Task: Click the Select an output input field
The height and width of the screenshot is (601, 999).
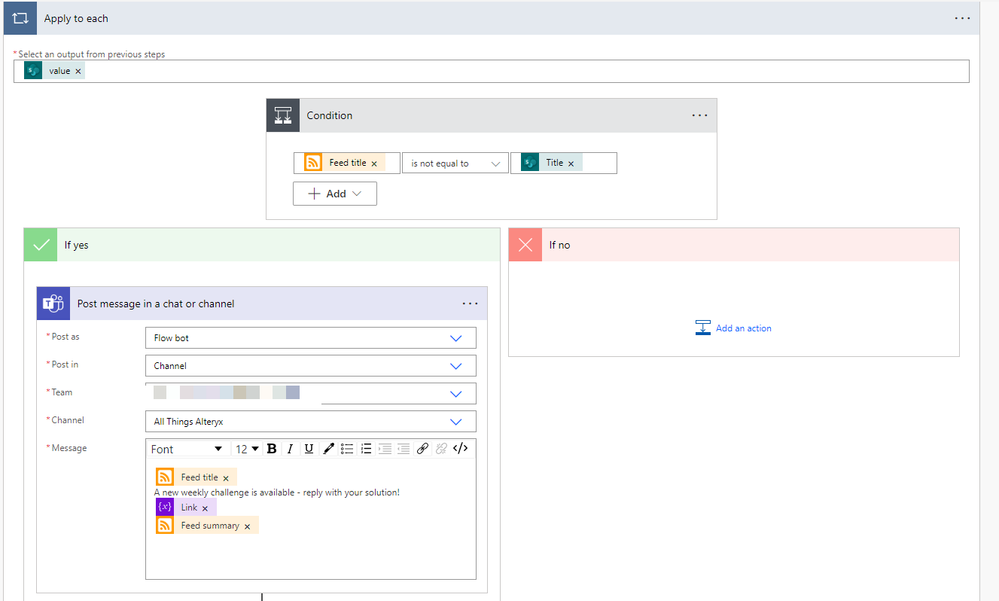Action: tap(491, 71)
